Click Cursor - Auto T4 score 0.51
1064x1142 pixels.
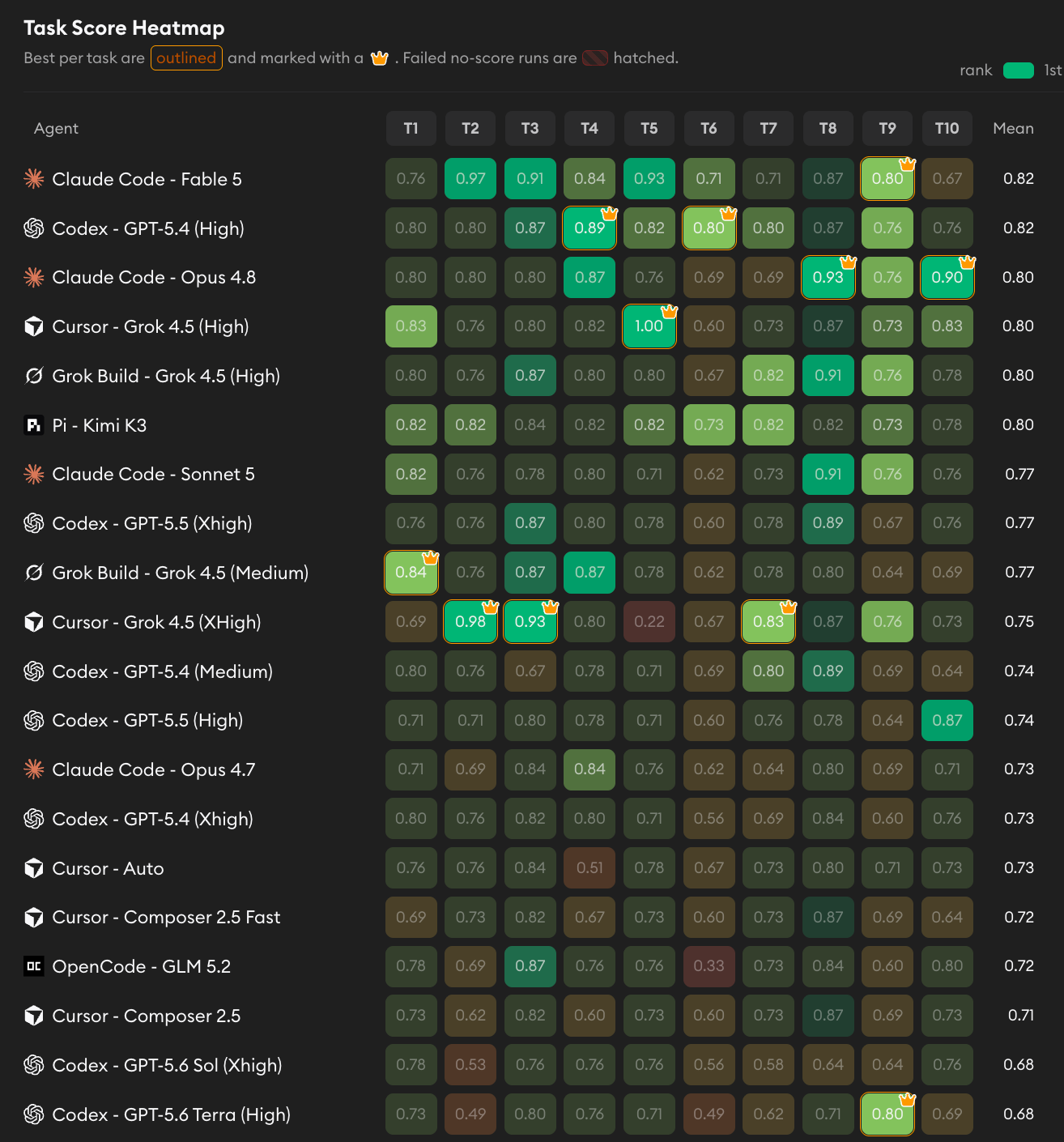point(589,867)
